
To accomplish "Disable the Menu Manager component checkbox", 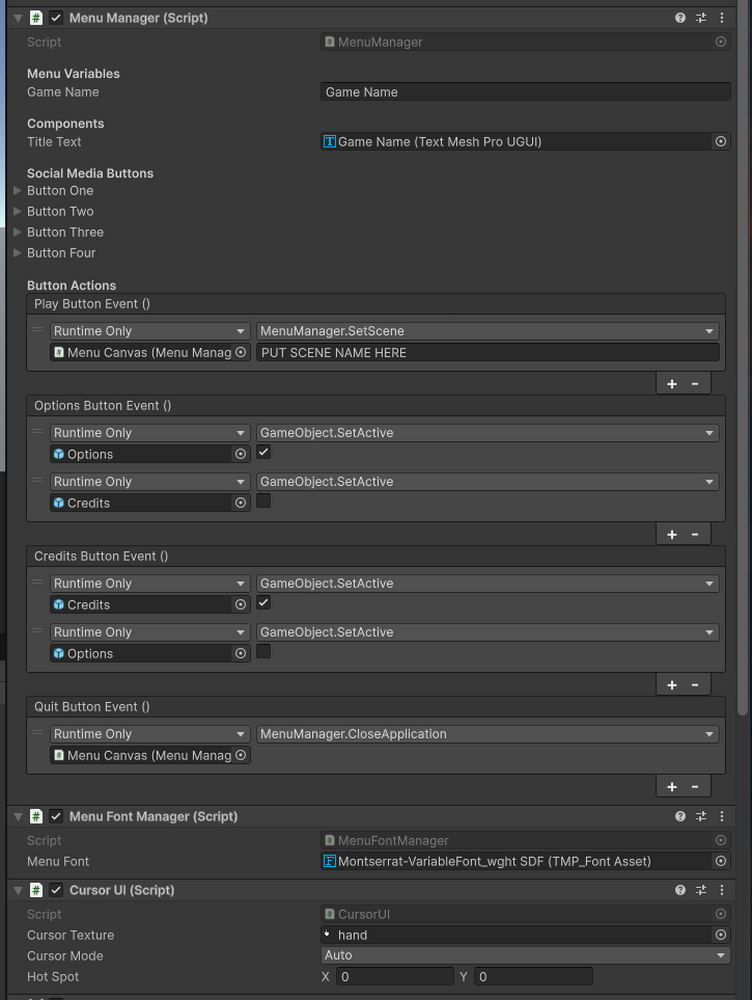I will click(55, 17).
